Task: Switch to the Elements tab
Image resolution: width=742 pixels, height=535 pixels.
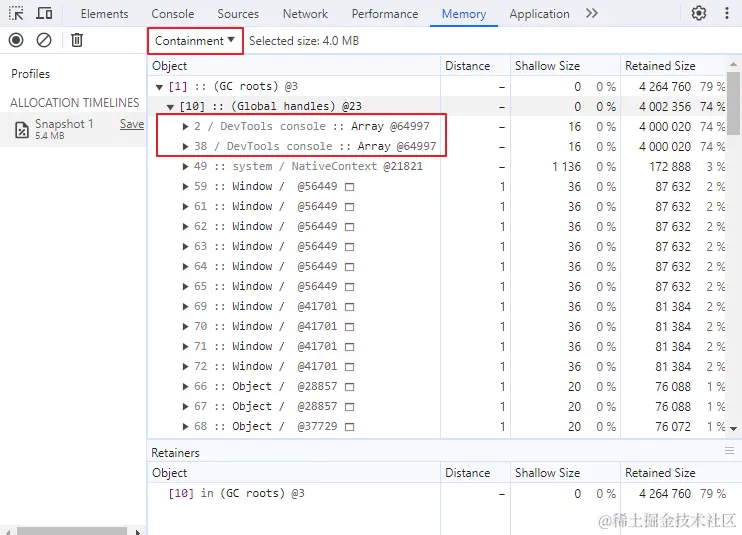Action: pos(104,14)
